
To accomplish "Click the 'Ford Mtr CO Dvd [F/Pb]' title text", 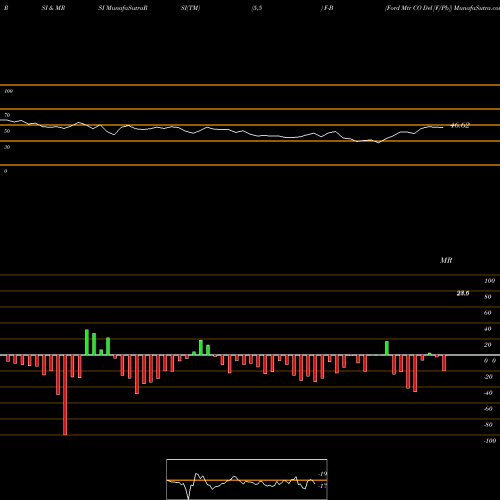I will pyautogui.click(x=419, y=8).
